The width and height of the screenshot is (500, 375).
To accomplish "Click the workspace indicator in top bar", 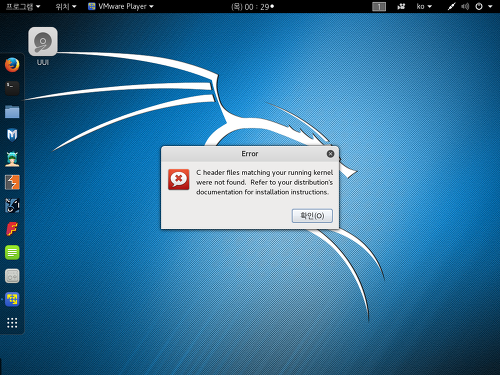I will point(379,7).
